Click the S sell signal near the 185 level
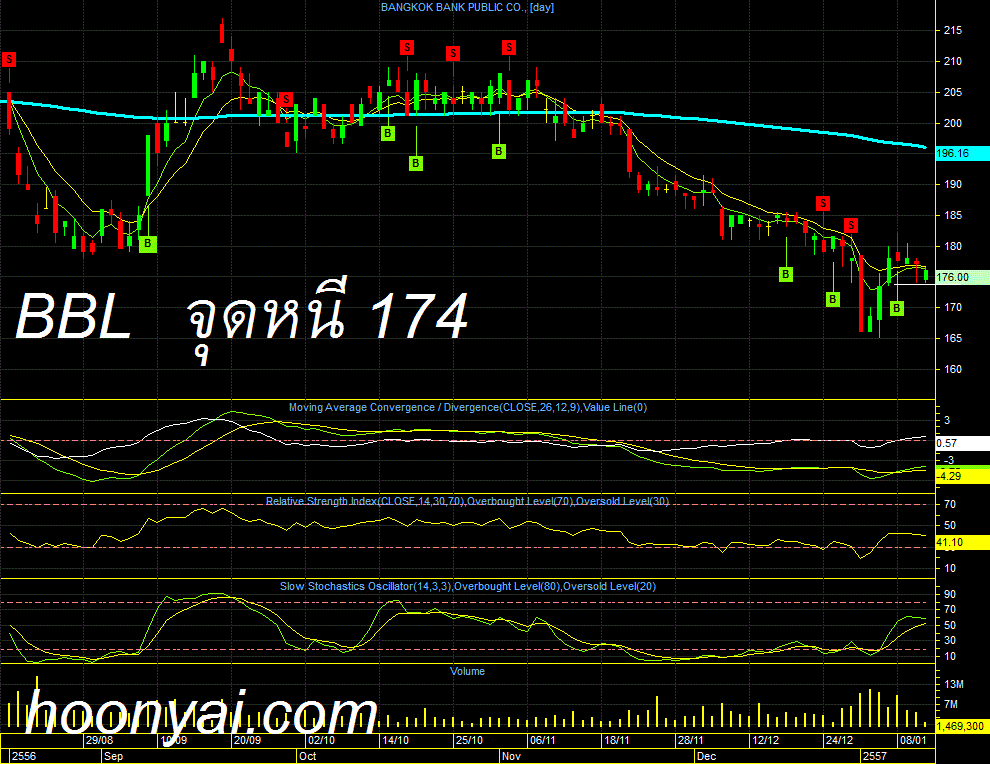This screenshot has height=764, width=990. (823, 203)
